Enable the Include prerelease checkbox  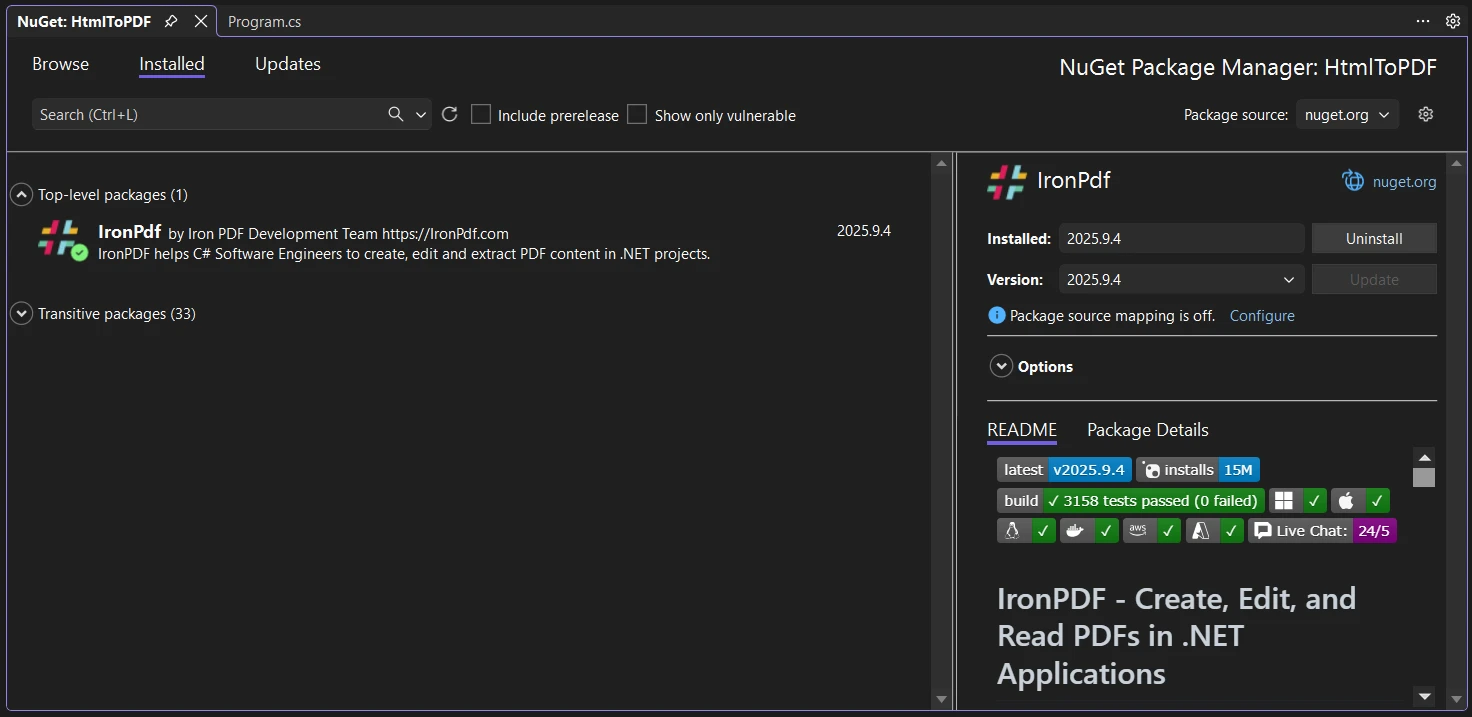pos(481,115)
